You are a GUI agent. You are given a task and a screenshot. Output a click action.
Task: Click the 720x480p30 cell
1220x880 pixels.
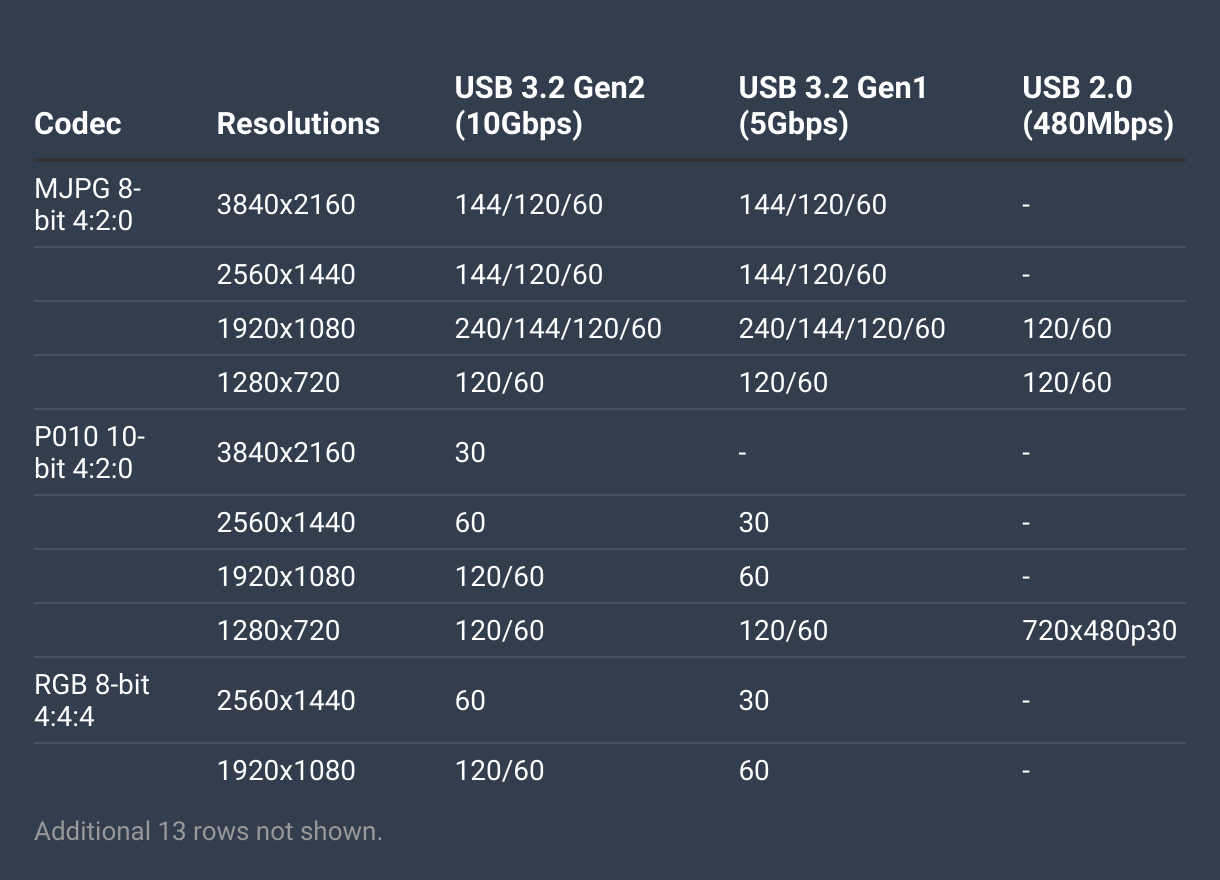(x=1099, y=631)
